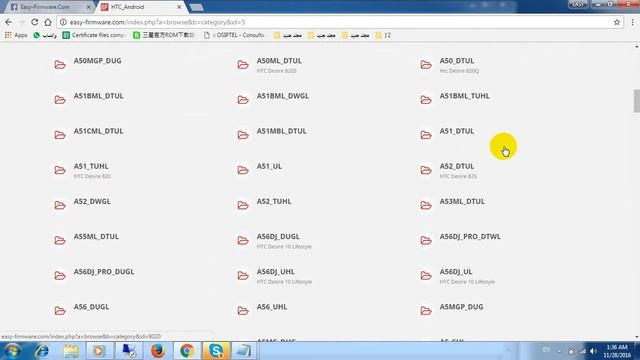Close the HTC_Android tab
640x360 pixels.
(179, 7)
